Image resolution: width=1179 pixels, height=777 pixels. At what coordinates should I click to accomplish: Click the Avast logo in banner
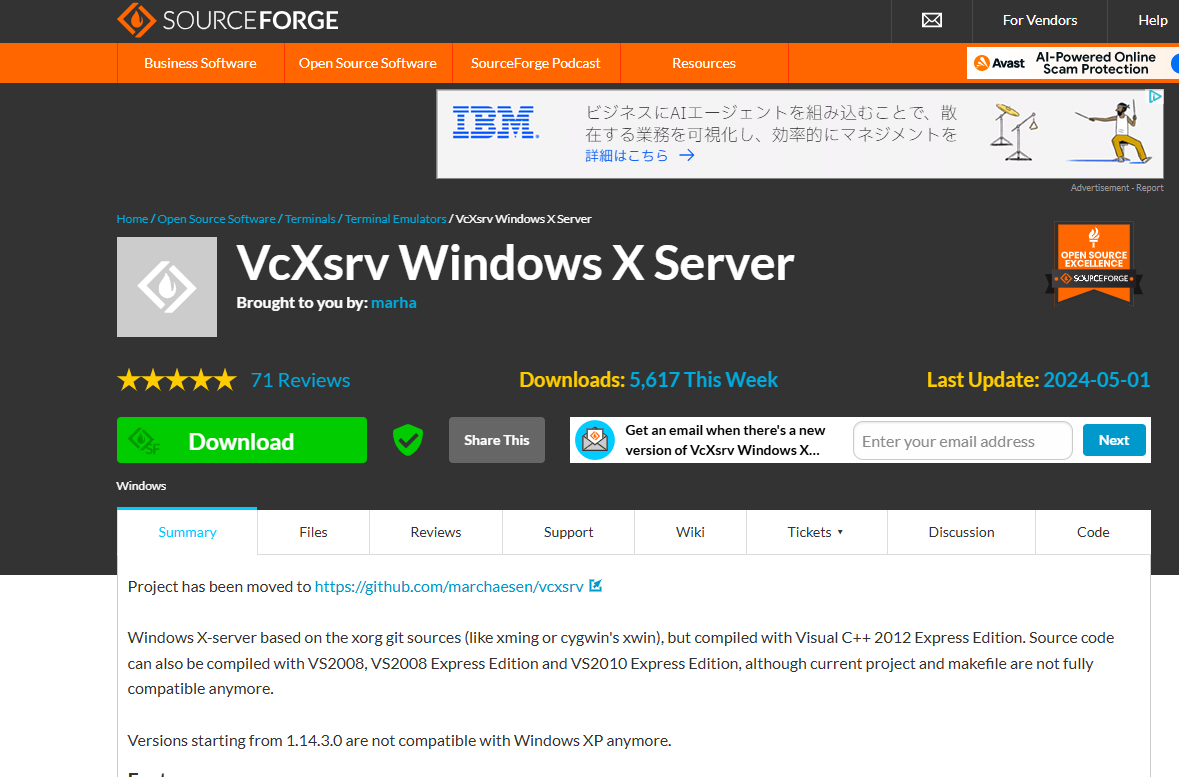coord(999,63)
